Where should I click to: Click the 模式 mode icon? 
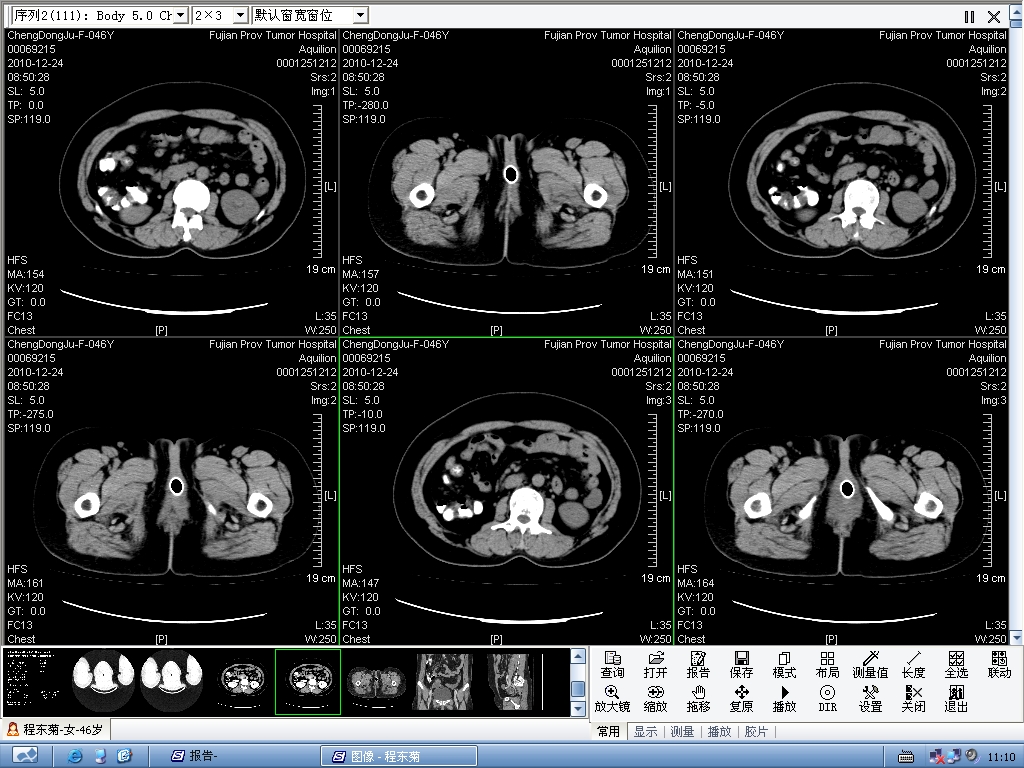(784, 665)
